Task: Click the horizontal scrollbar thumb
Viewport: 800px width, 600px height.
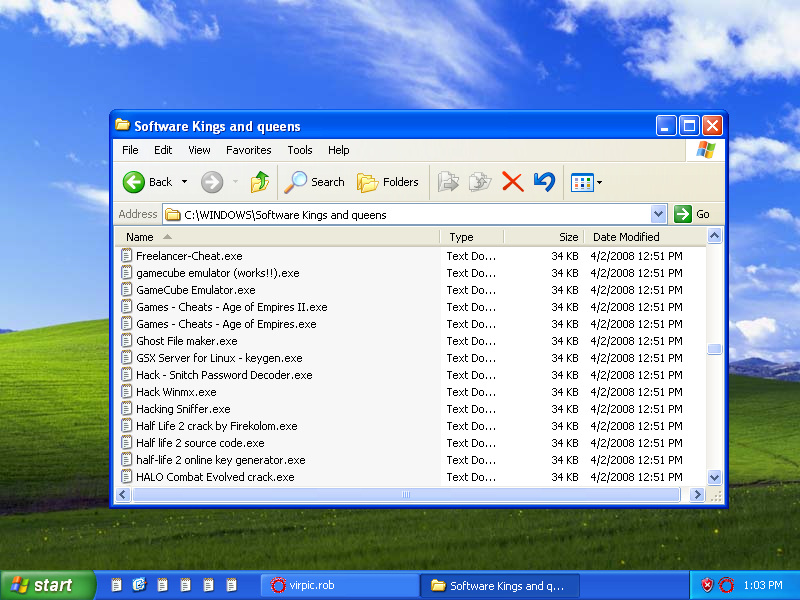Action: (406, 494)
